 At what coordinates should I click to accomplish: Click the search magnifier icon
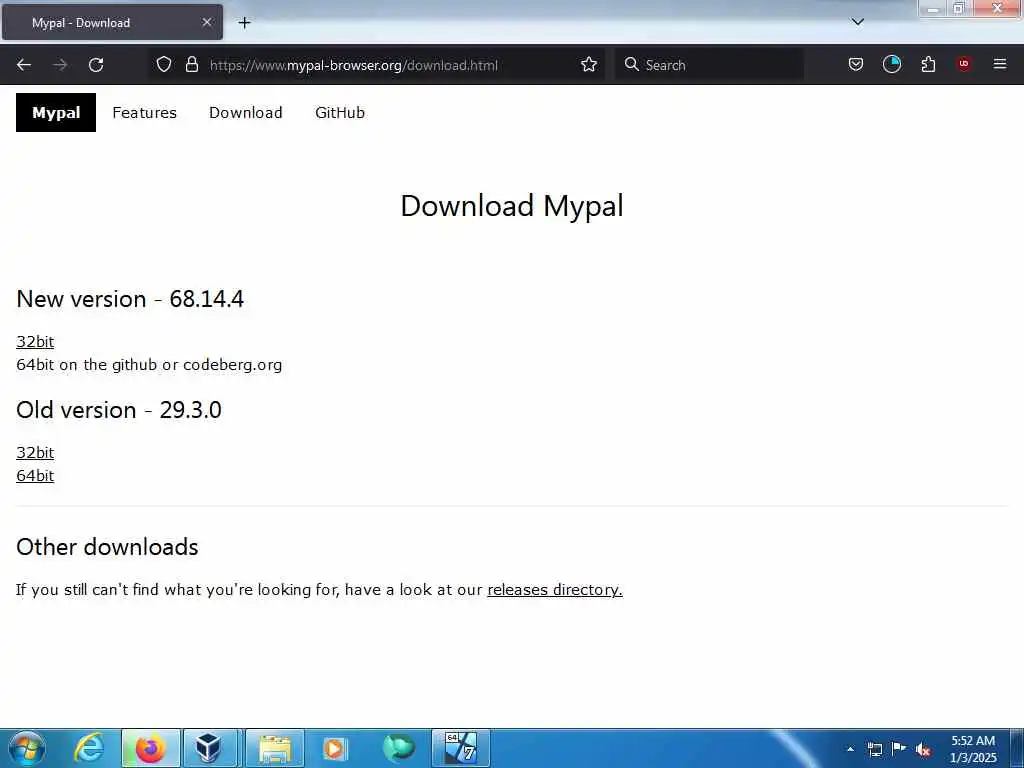(632, 64)
